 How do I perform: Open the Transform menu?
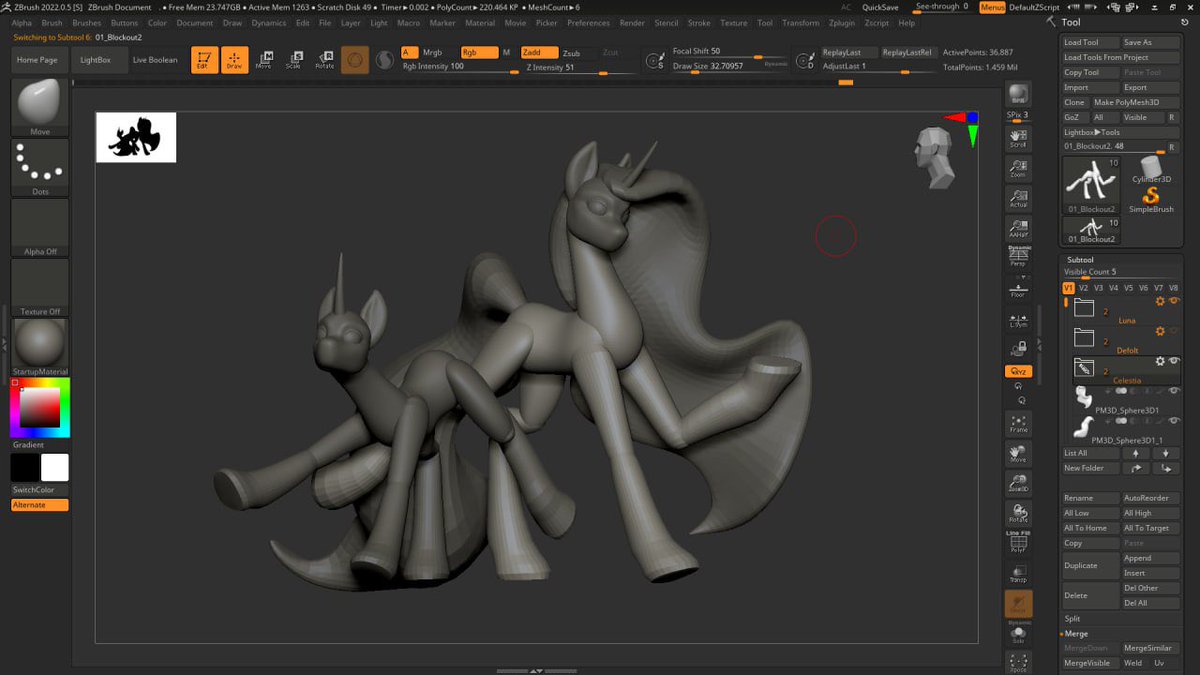pyautogui.click(x=800, y=22)
